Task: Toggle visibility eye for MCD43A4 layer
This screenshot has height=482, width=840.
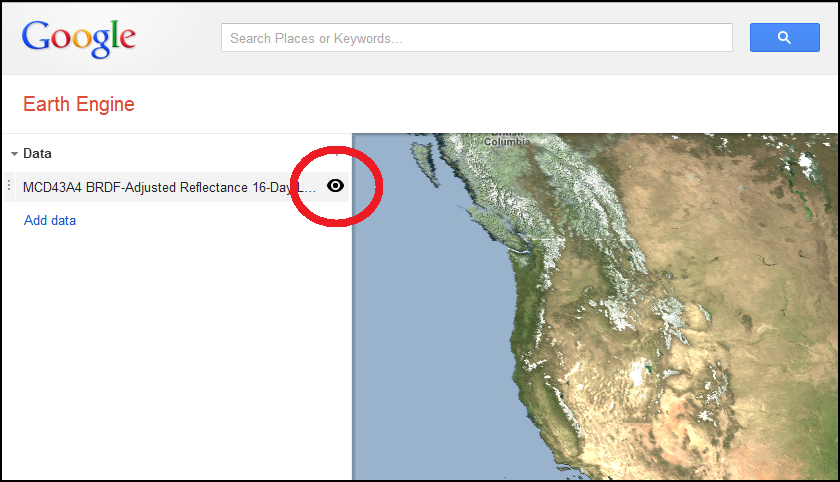Action: pyautogui.click(x=335, y=186)
